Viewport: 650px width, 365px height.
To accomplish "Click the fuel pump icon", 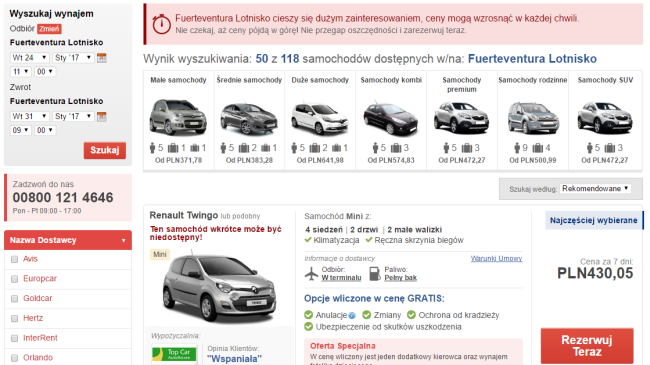I will (375, 274).
